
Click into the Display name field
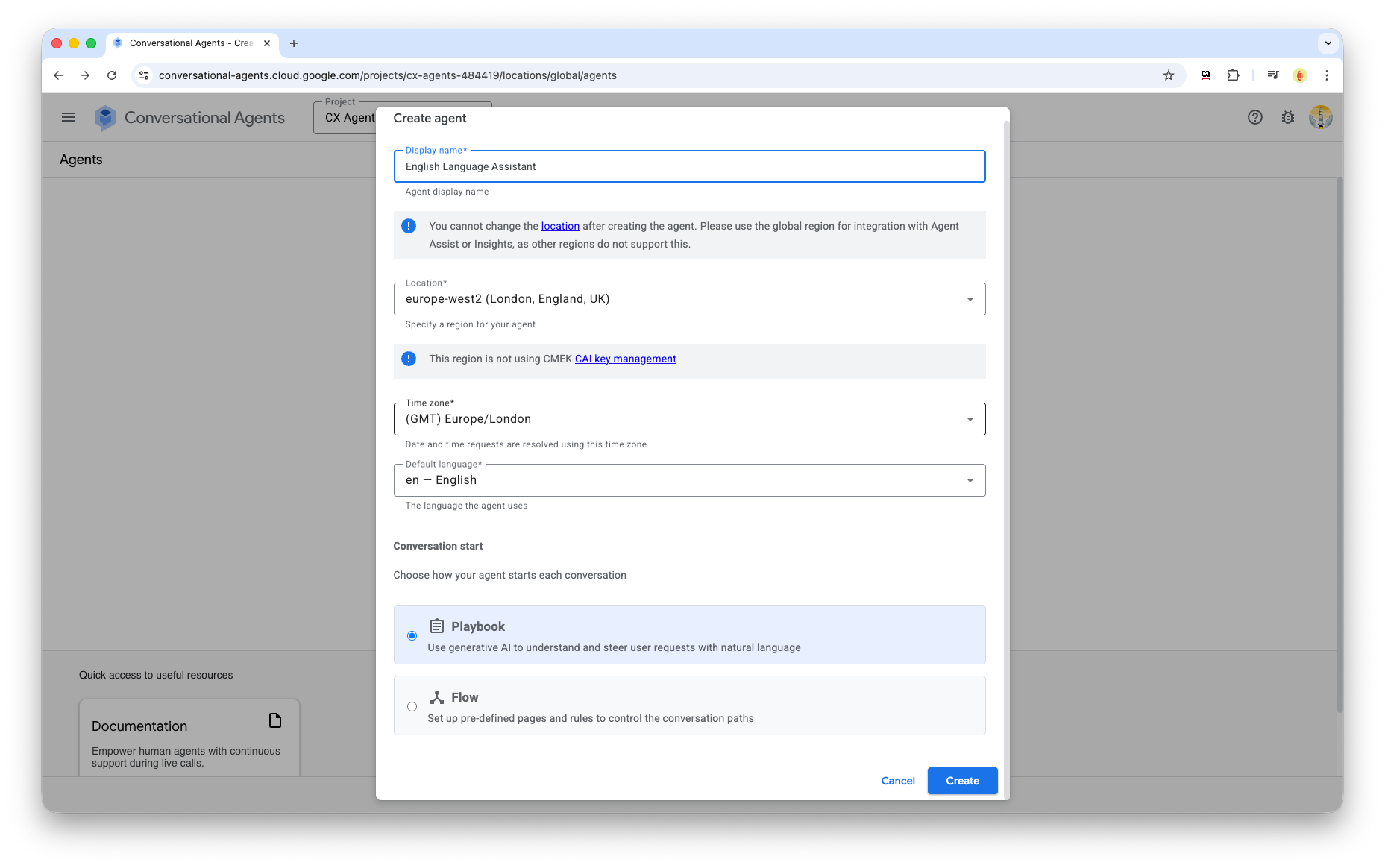[x=688, y=166]
